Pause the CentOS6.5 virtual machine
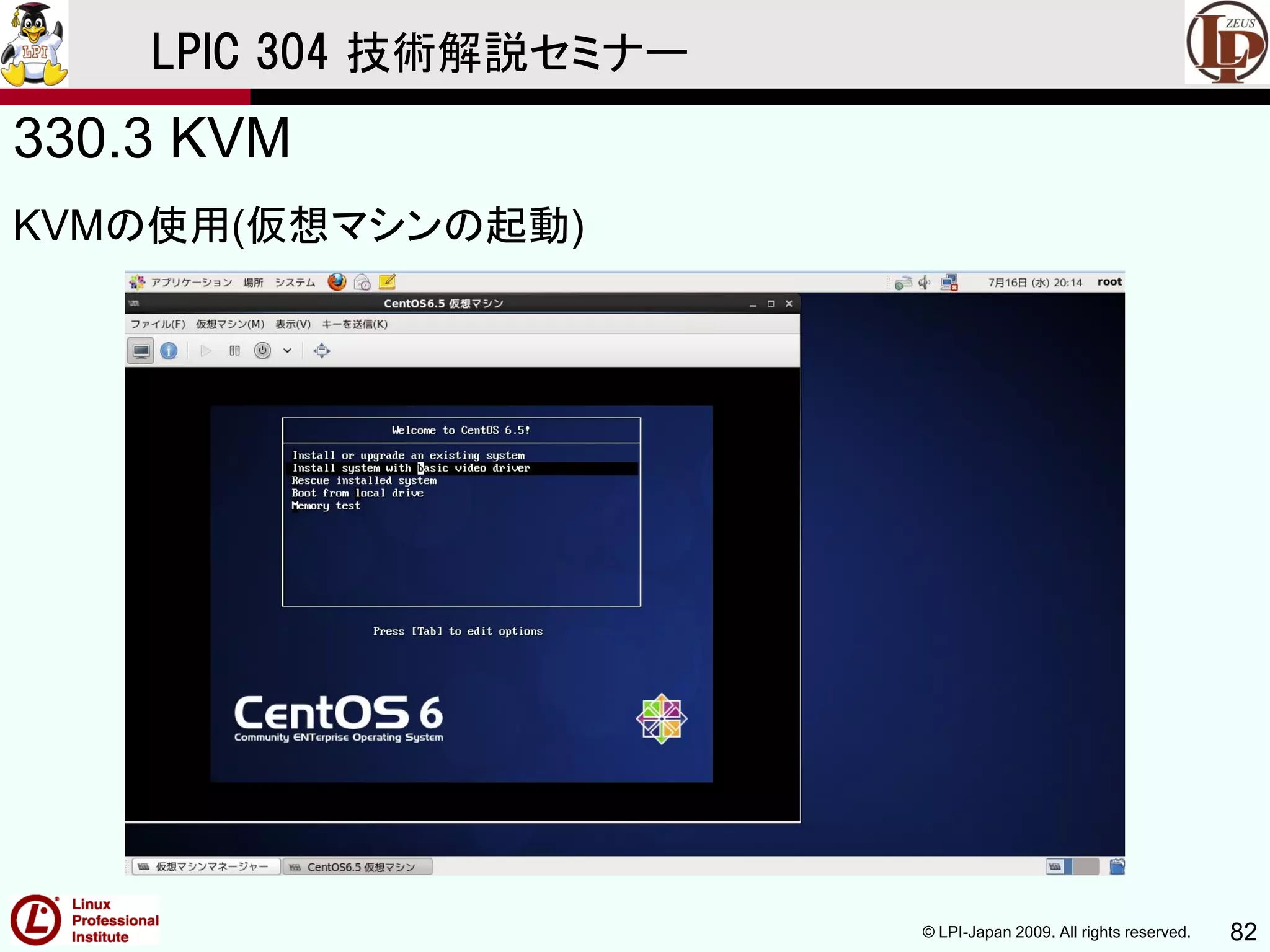 (234, 351)
